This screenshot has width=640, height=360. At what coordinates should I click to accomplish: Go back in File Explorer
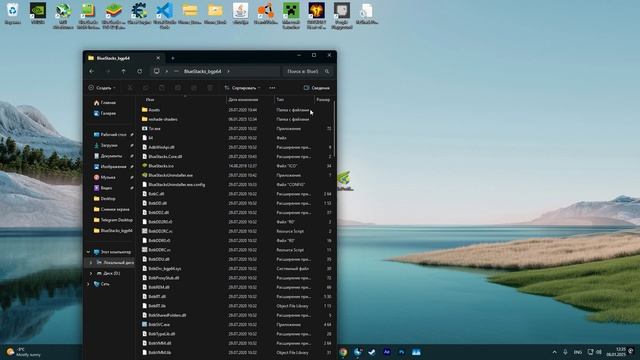(x=92, y=71)
